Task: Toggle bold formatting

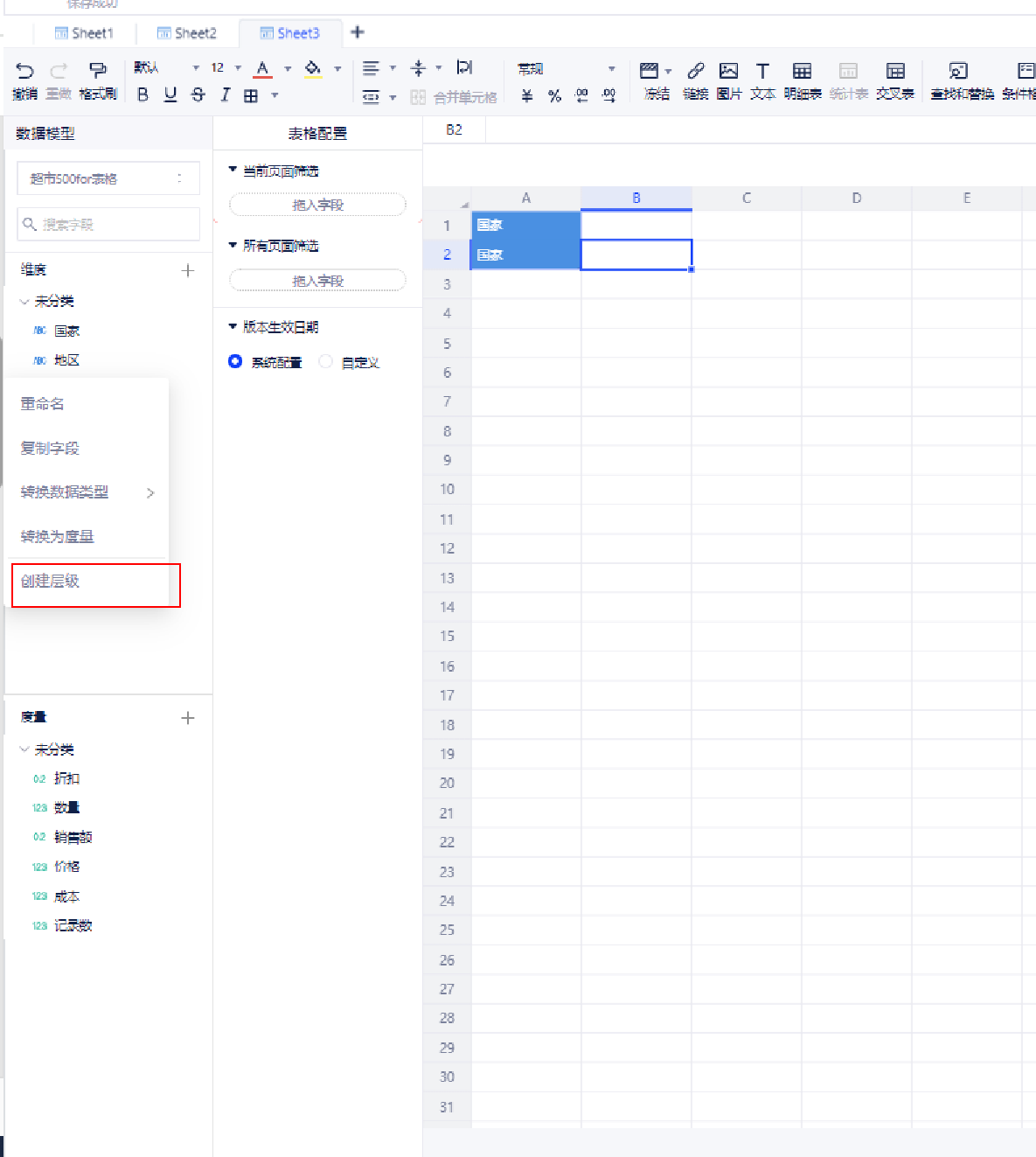Action: pyautogui.click(x=143, y=95)
